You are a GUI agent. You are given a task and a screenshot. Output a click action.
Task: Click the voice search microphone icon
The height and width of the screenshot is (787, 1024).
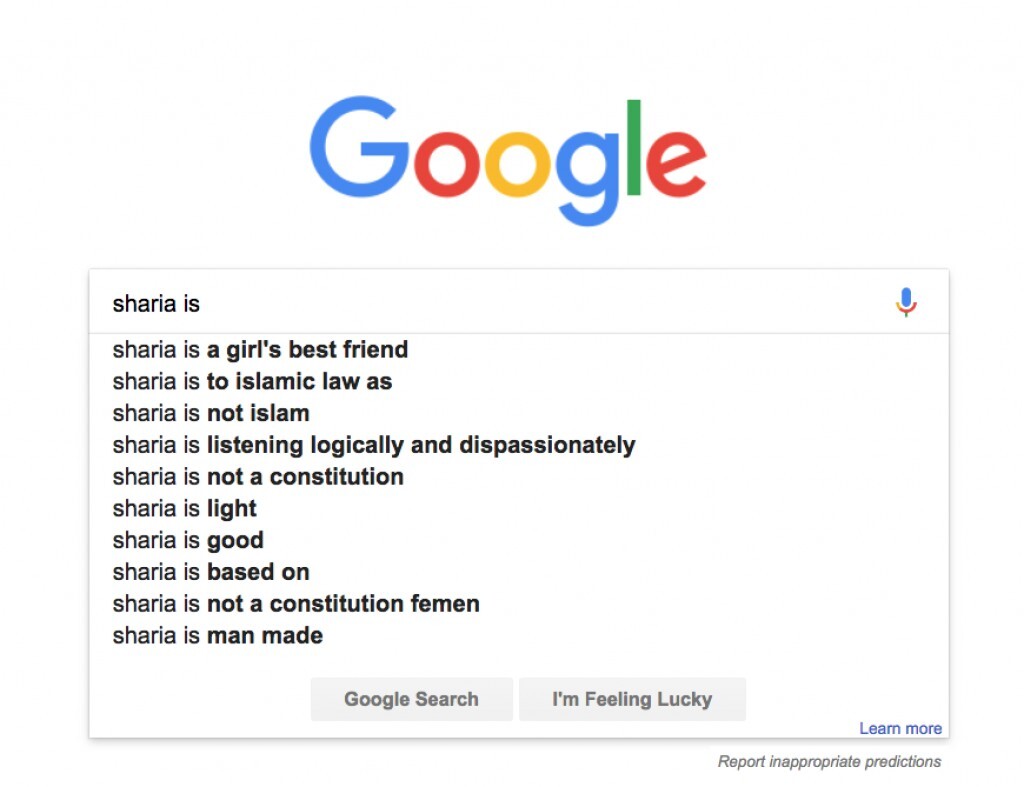pos(906,302)
